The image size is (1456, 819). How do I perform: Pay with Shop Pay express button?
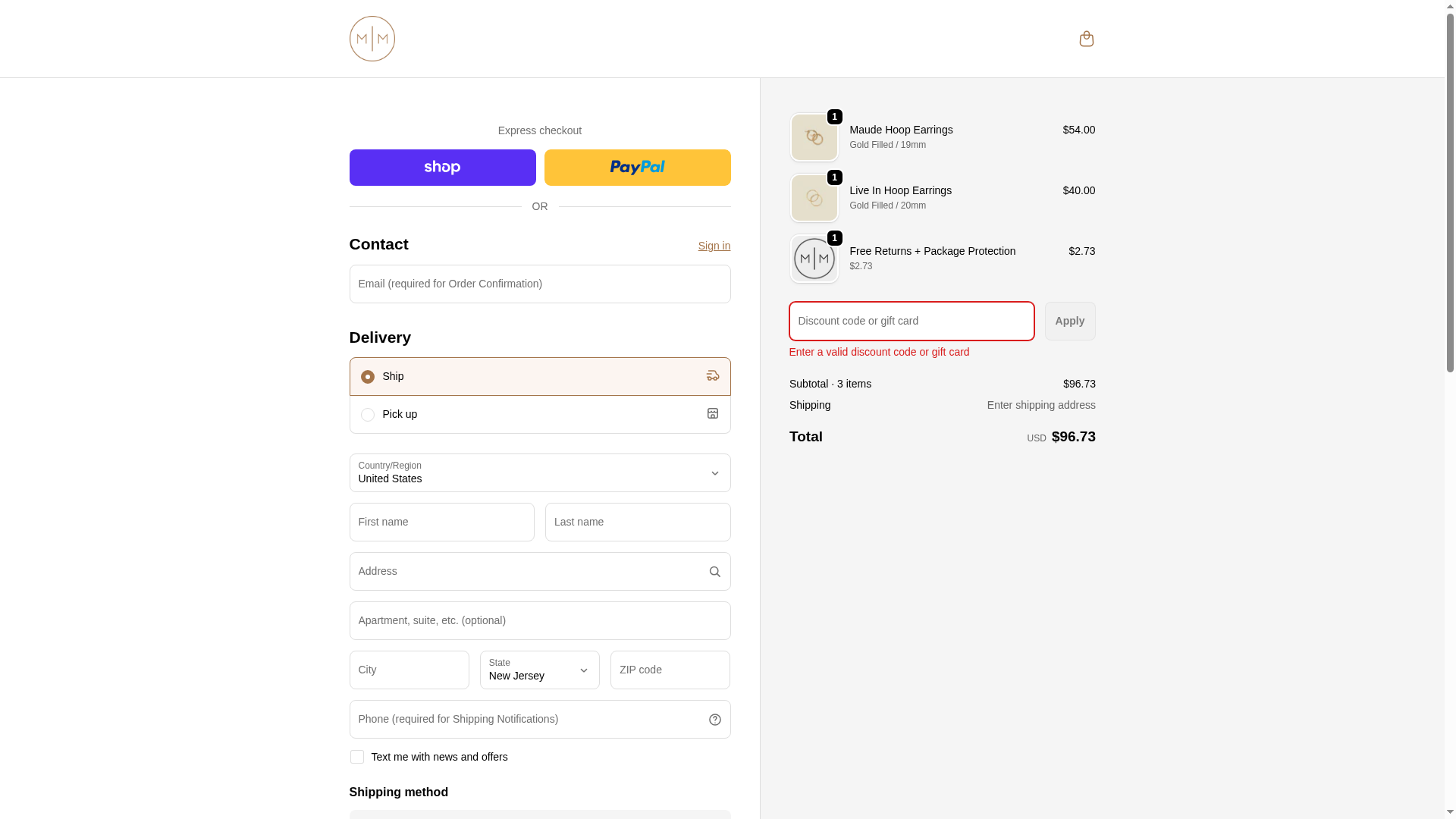tap(442, 168)
